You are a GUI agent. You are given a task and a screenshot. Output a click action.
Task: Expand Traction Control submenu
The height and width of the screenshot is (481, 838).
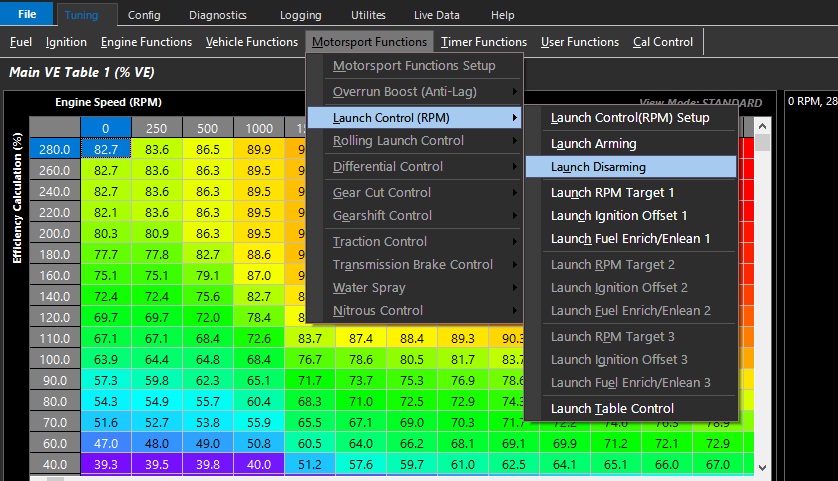[415, 242]
